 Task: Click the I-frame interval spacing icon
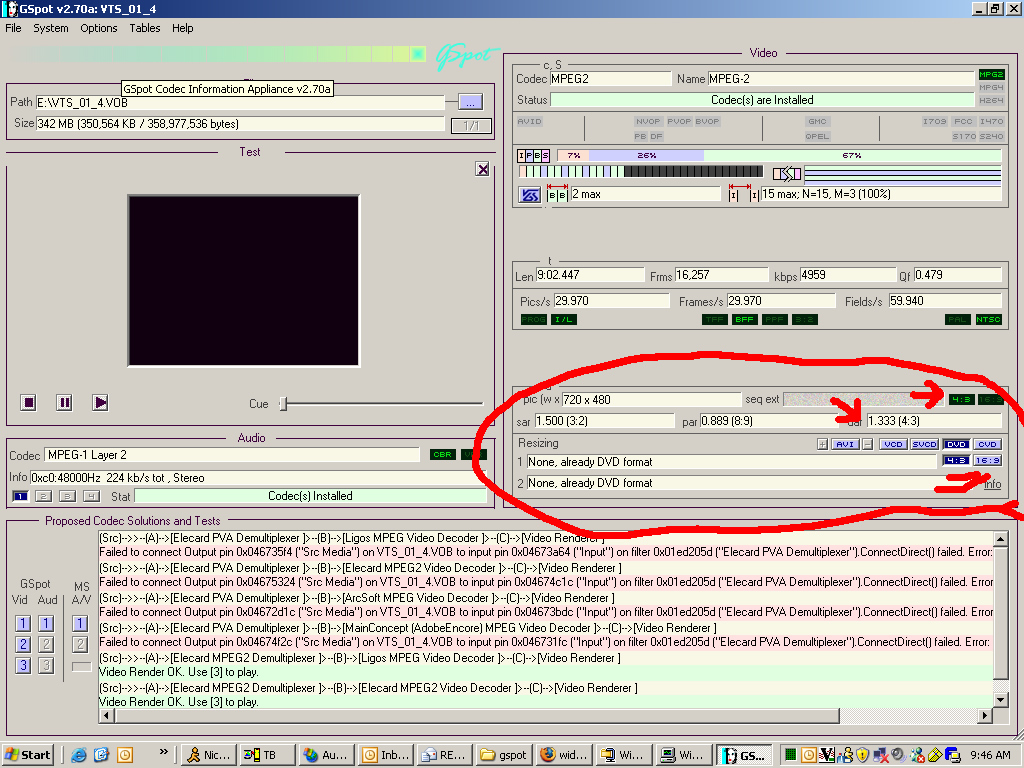744,194
